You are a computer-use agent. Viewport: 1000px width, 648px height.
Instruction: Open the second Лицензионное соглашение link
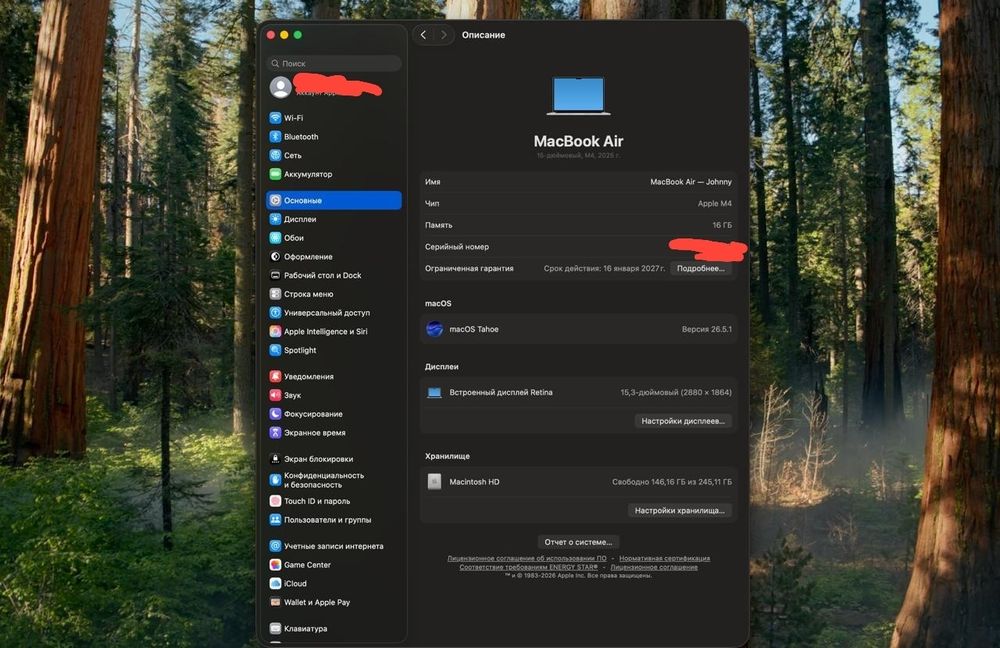coord(654,567)
